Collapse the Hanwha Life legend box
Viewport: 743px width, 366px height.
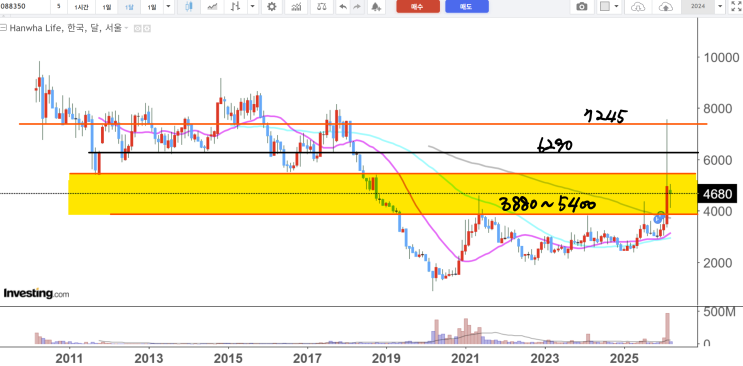click(3, 28)
